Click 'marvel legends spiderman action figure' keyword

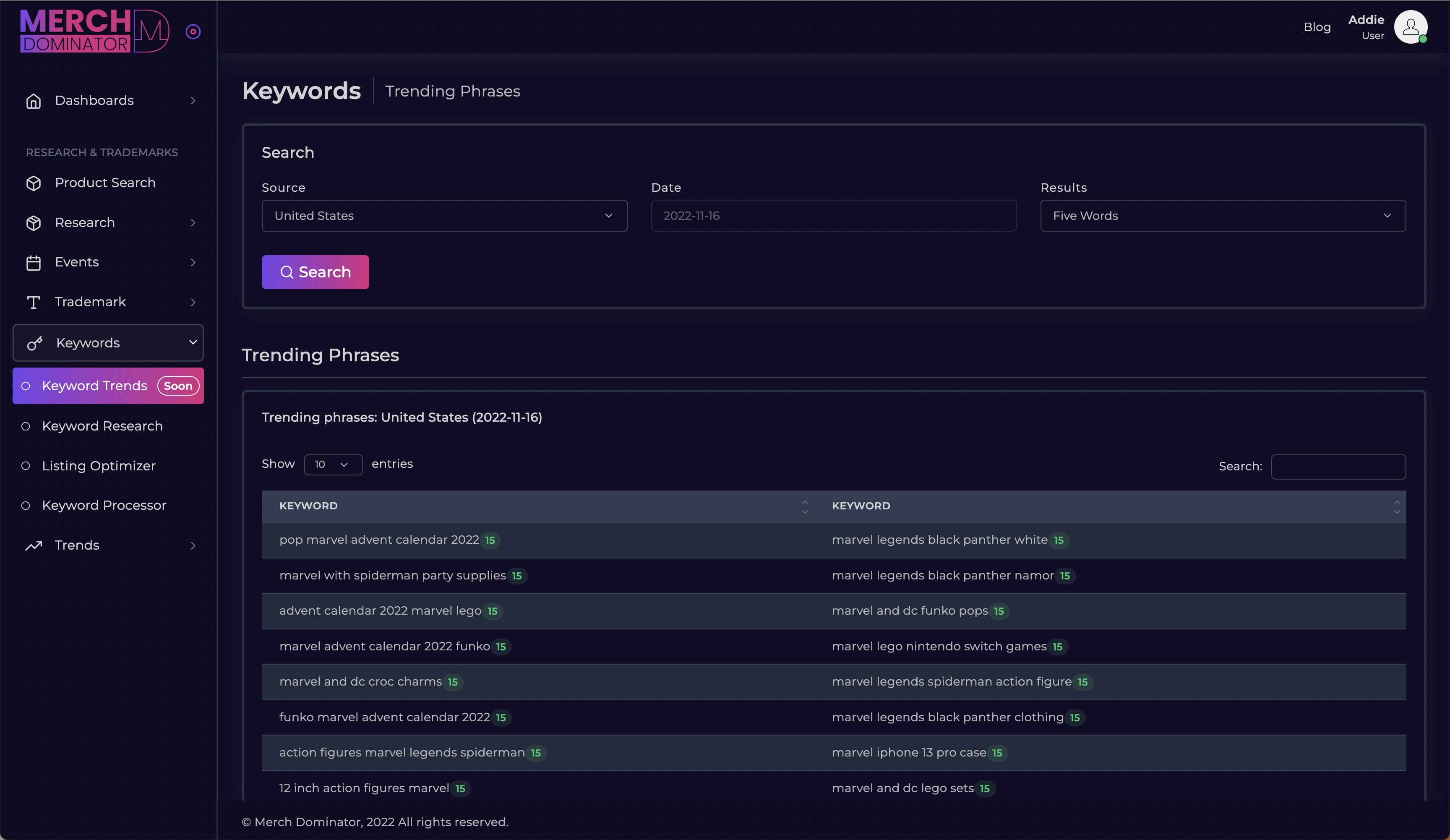(x=952, y=682)
